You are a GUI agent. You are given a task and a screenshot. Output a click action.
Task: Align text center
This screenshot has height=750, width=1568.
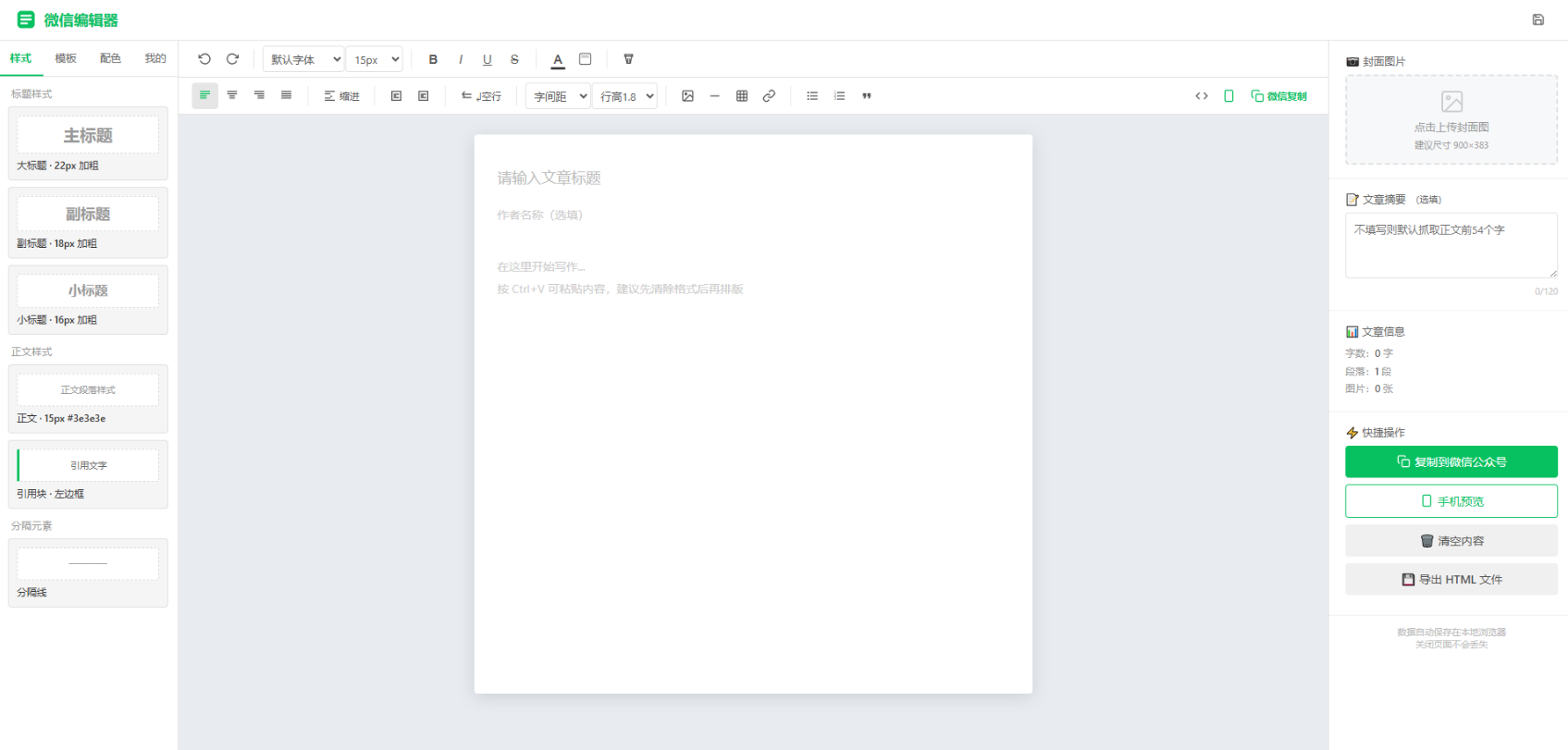click(x=232, y=96)
